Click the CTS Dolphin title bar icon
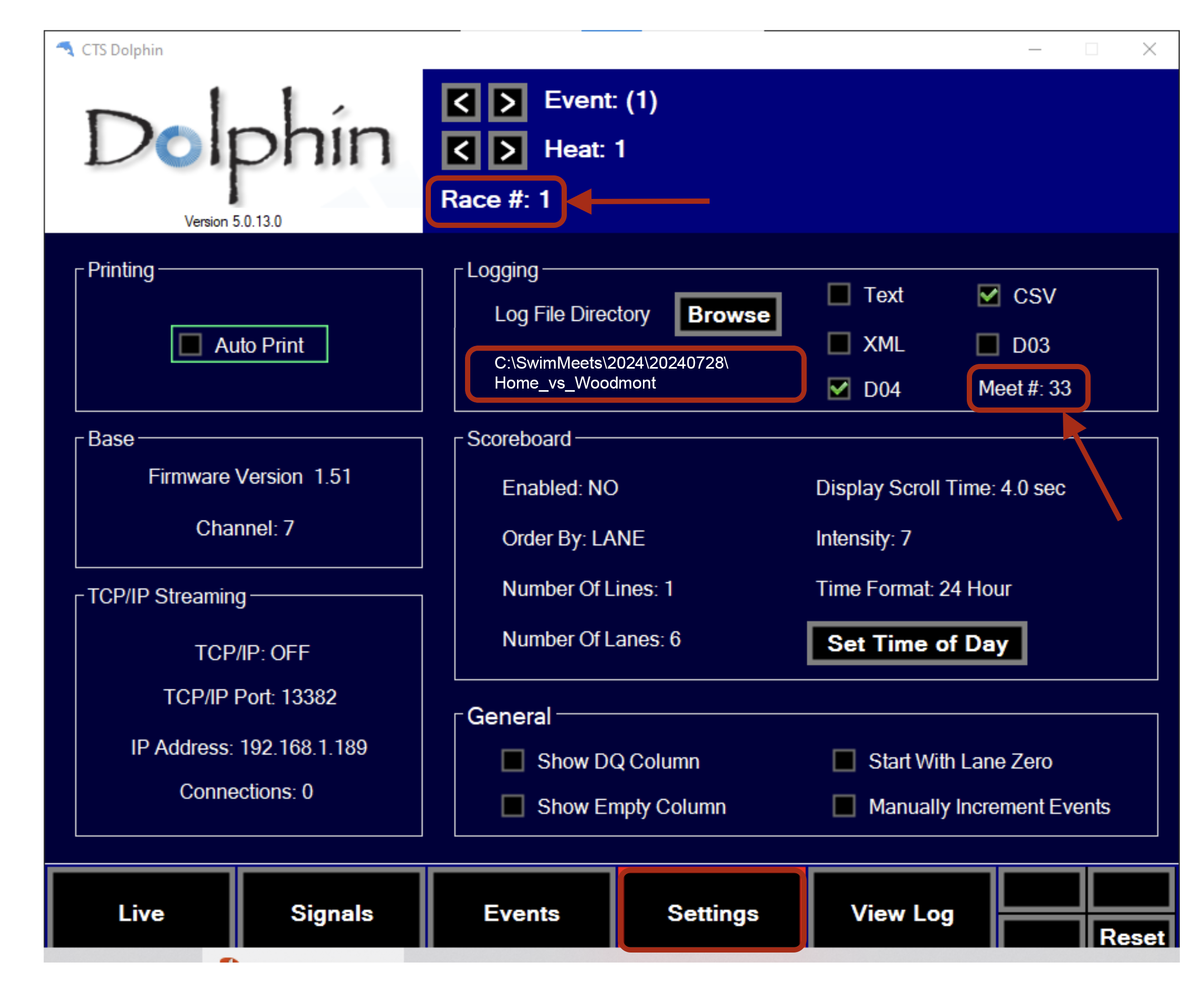This screenshot has height=983, width=1204. pos(65,49)
